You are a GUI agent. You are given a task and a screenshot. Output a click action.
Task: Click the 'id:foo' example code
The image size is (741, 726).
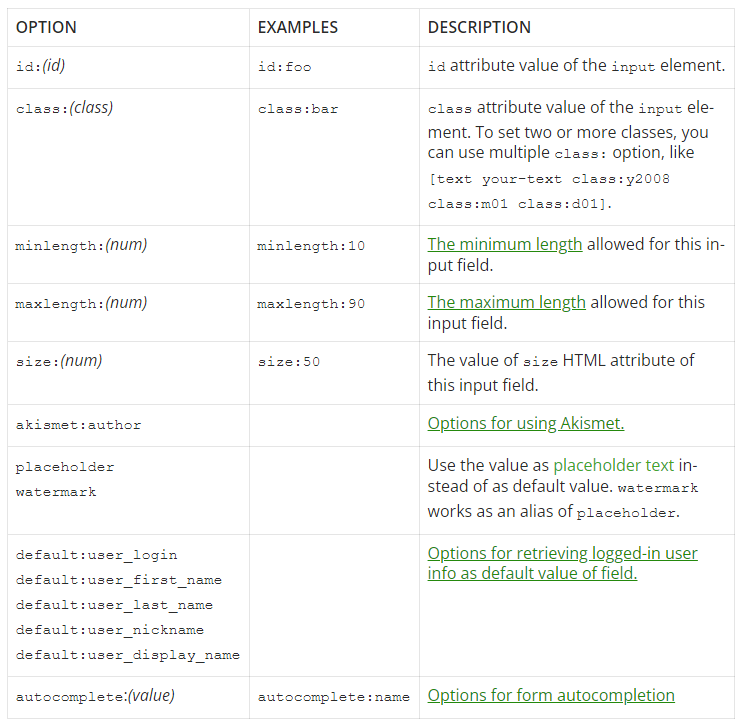[x=285, y=68]
